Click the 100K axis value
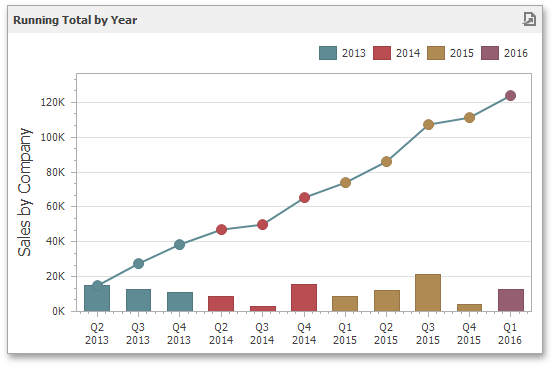Viewport: 556px width, 369px height. tap(53, 137)
